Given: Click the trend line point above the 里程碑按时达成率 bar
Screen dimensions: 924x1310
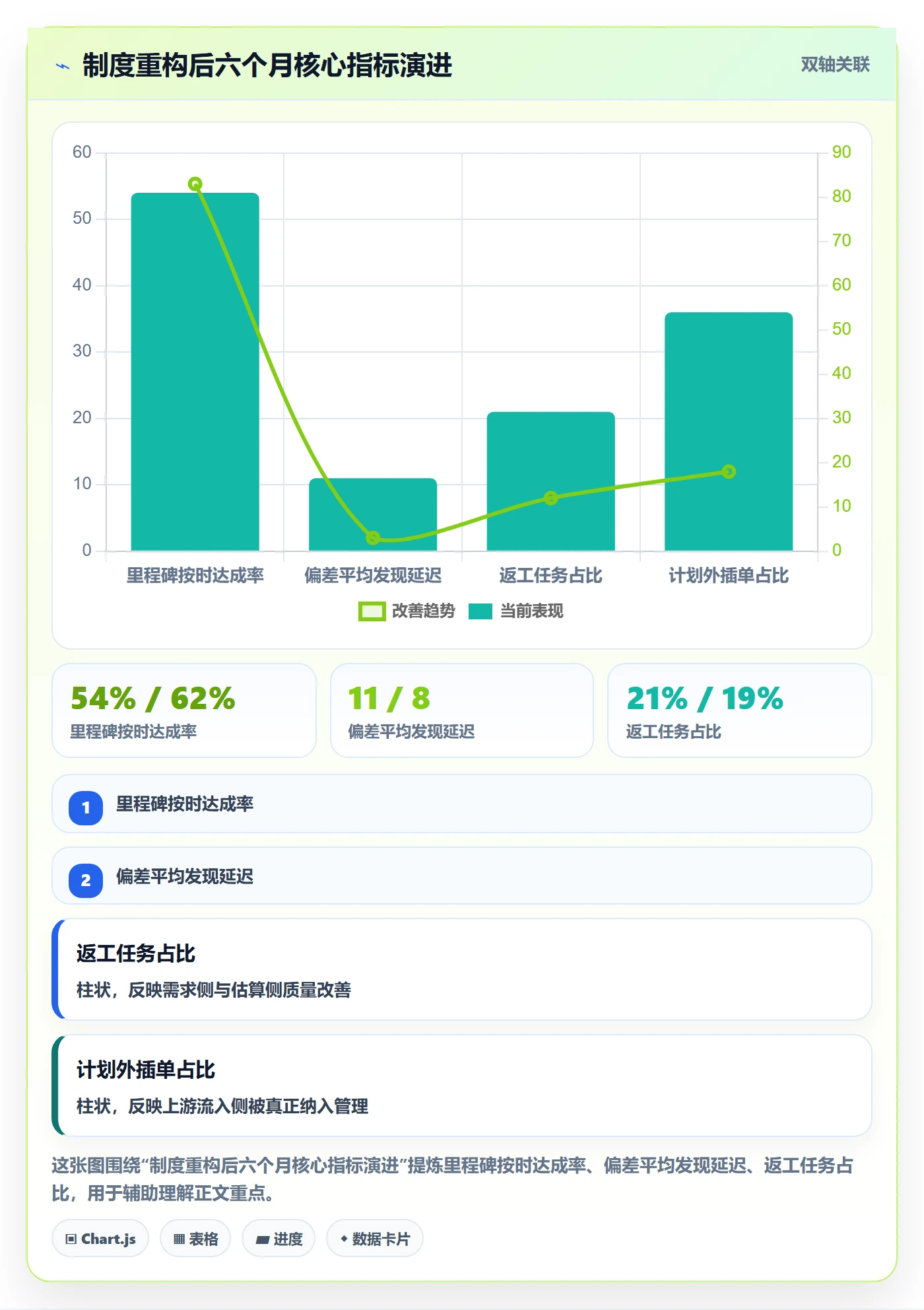Looking at the screenshot, I should [x=195, y=184].
